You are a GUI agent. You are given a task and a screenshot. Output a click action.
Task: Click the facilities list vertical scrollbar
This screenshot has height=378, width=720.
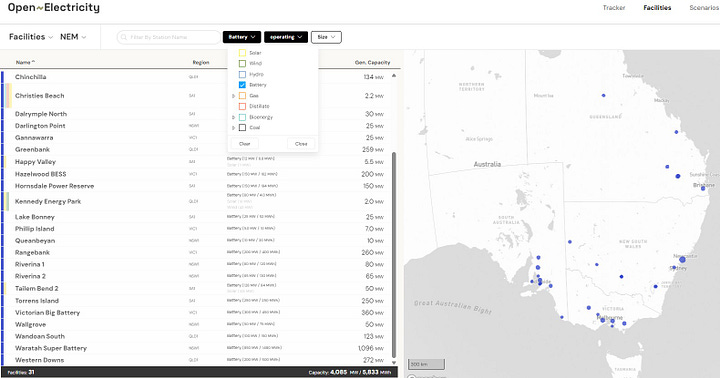point(394,255)
